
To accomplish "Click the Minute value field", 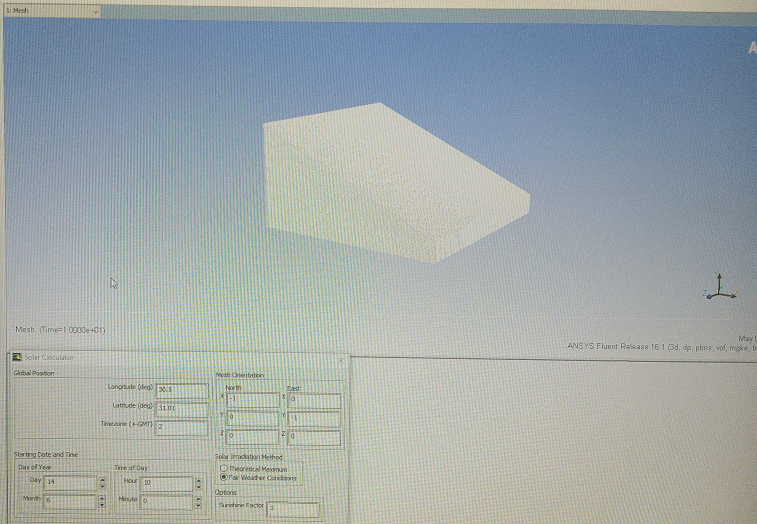I will click(x=167, y=502).
